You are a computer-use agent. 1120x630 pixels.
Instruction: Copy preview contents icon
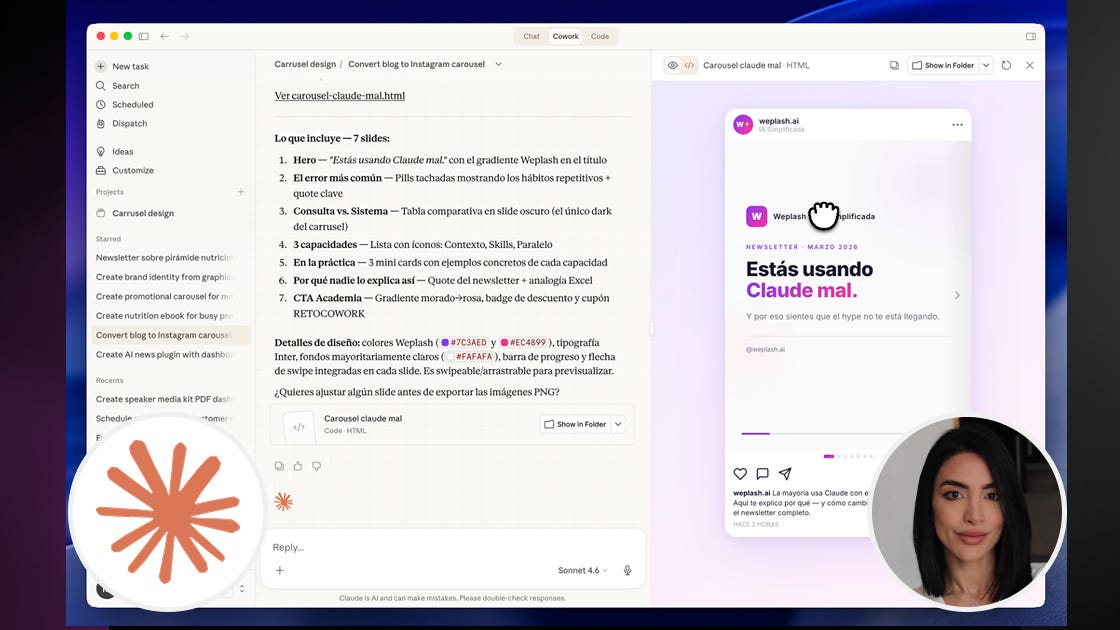click(894, 65)
